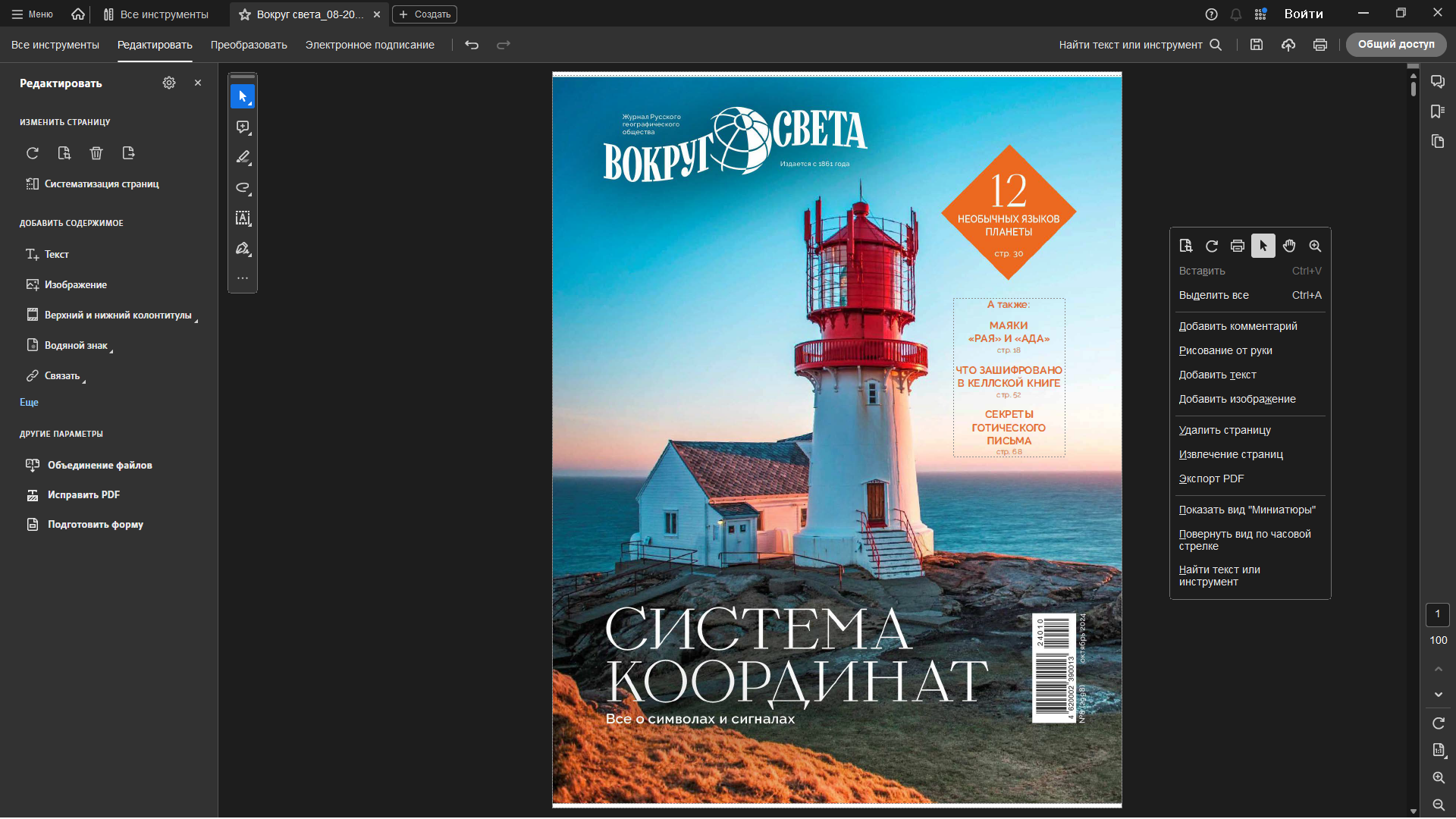Click the upload to cloud icon

tap(1288, 45)
